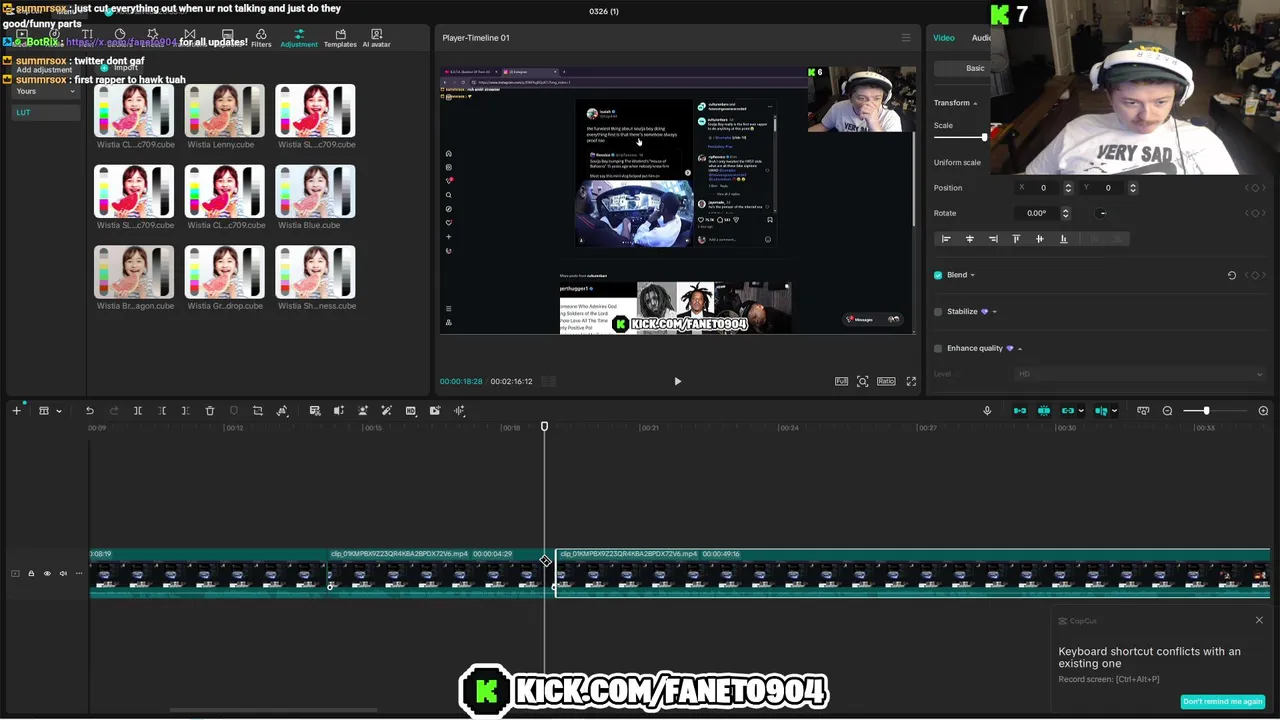Select the Wistia Sh...ness.cube LUT thumbnail
The width and height of the screenshot is (1280, 720).
(x=315, y=272)
